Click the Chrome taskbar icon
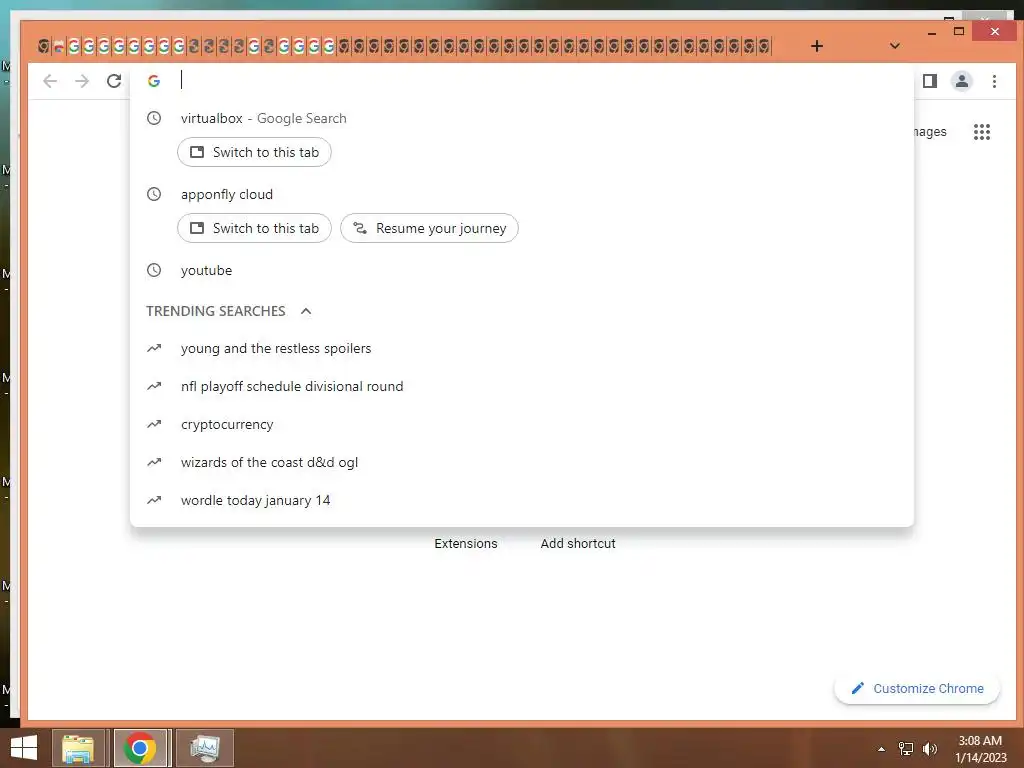Viewport: 1024px width, 768px height. tap(140, 748)
